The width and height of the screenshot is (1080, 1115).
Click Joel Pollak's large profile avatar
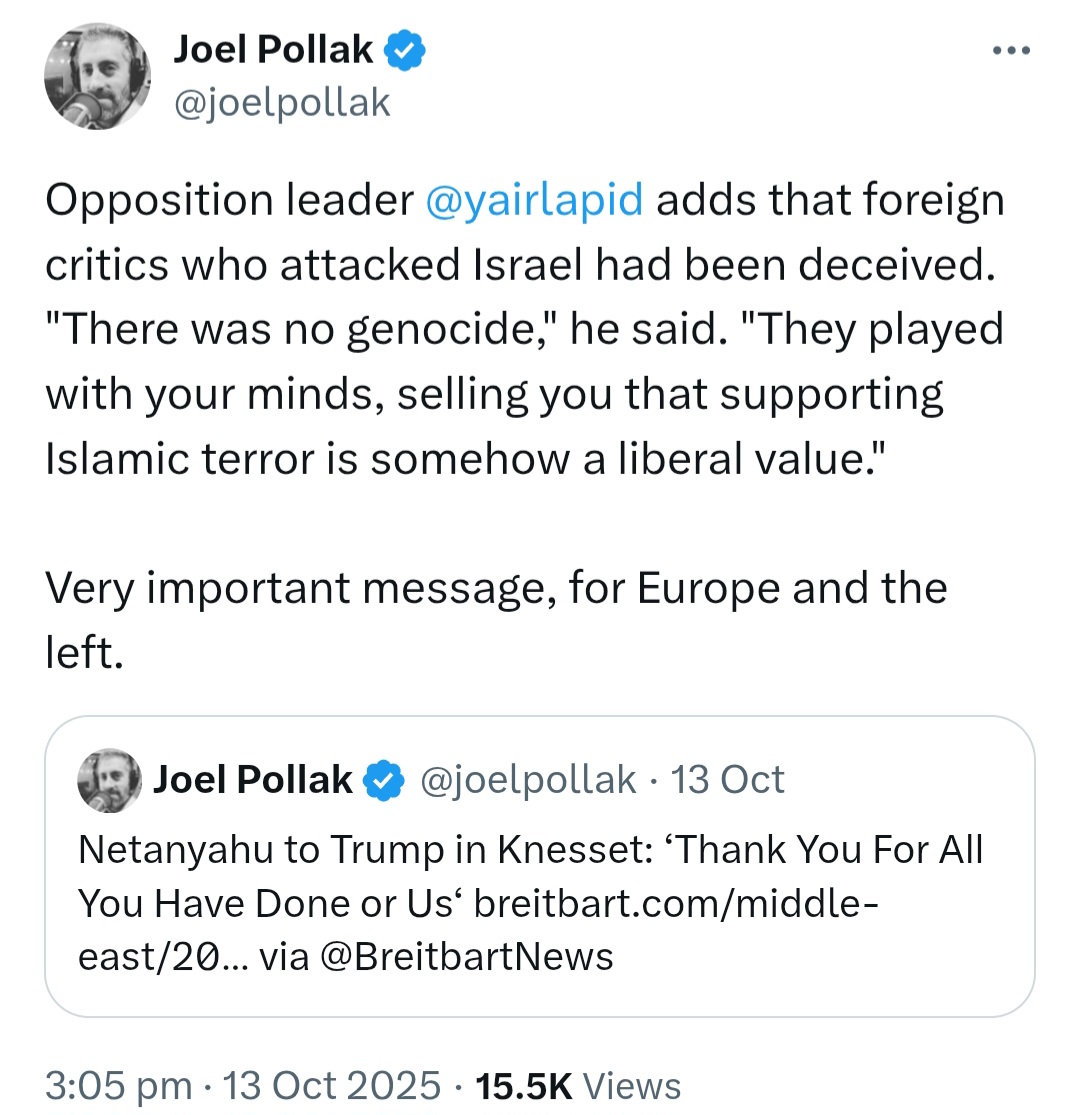[x=97, y=79]
